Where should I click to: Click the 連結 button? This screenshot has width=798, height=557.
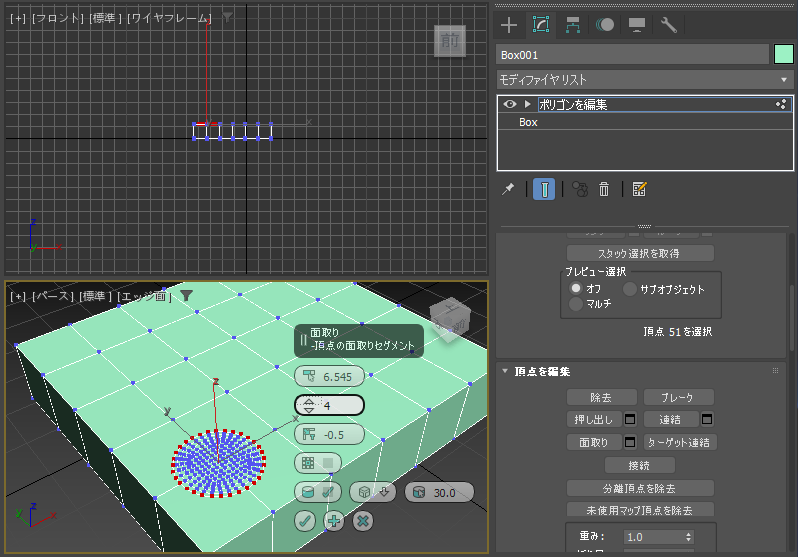[x=670, y=420]
